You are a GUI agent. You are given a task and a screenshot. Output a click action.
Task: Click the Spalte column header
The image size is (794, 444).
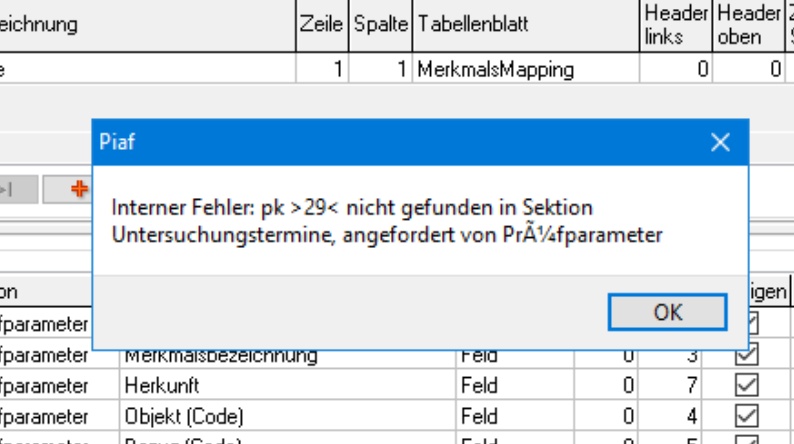(x=381, y=24)
